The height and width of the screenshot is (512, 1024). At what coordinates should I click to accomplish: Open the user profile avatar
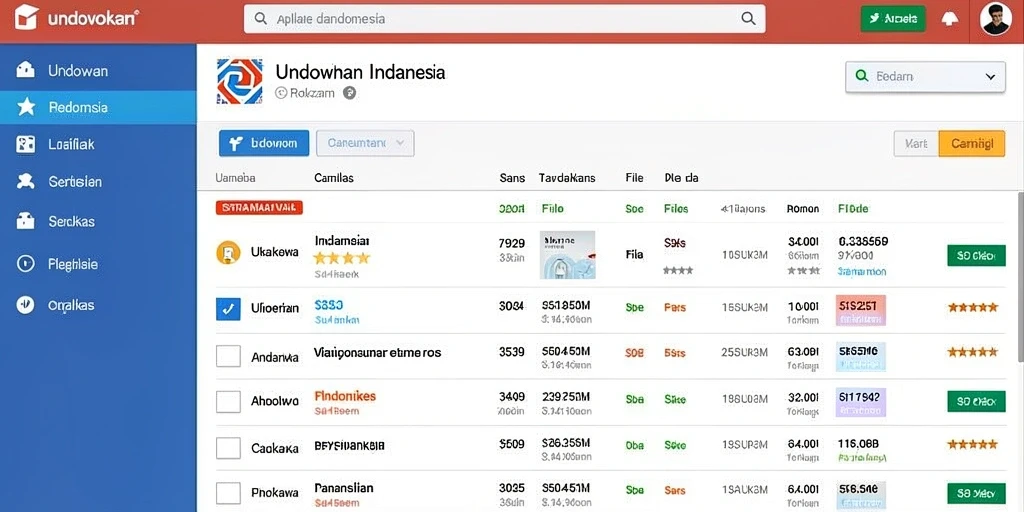[x=996, y=19]
